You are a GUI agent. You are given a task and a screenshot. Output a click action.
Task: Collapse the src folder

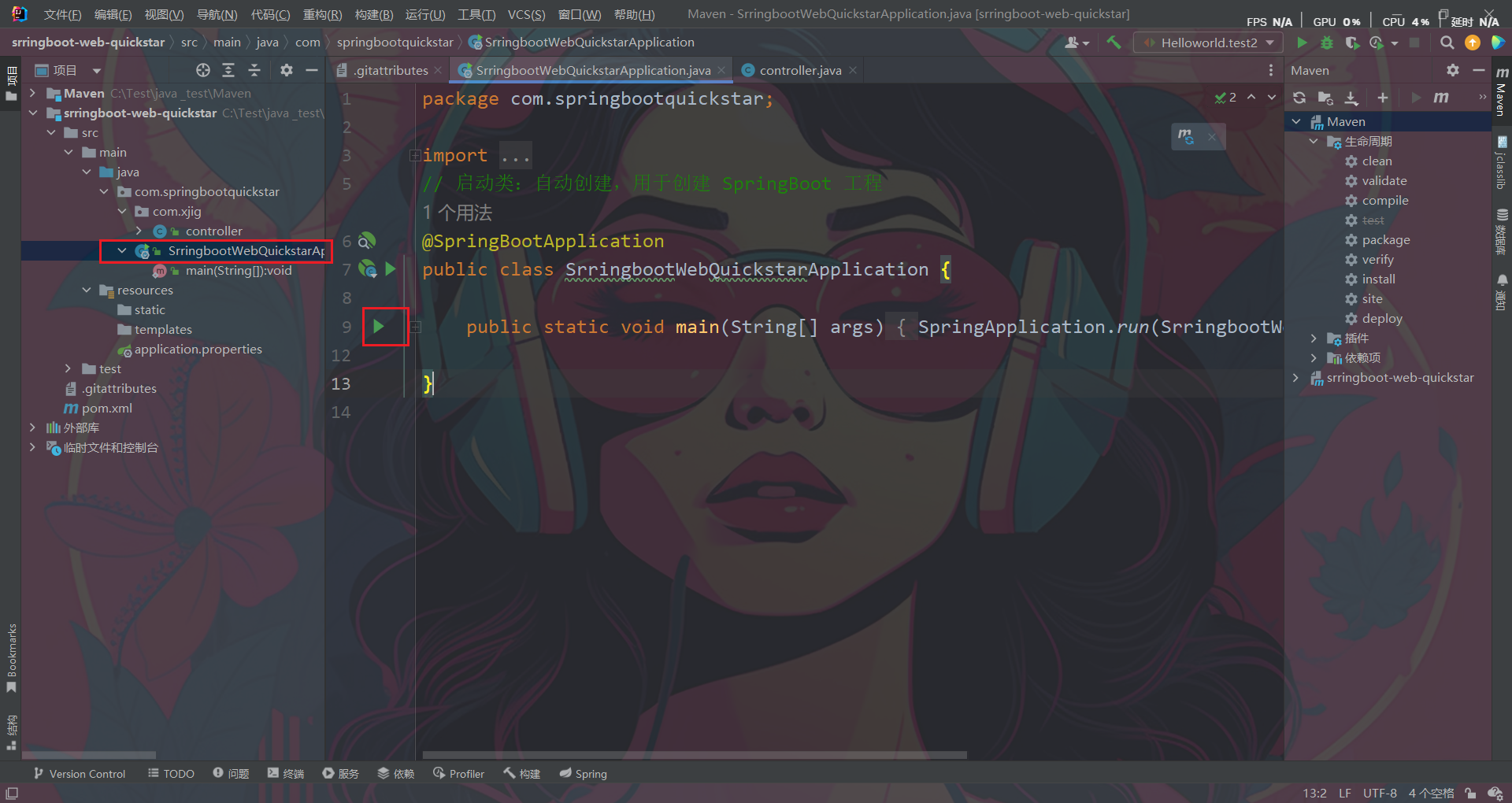[51, 132]
